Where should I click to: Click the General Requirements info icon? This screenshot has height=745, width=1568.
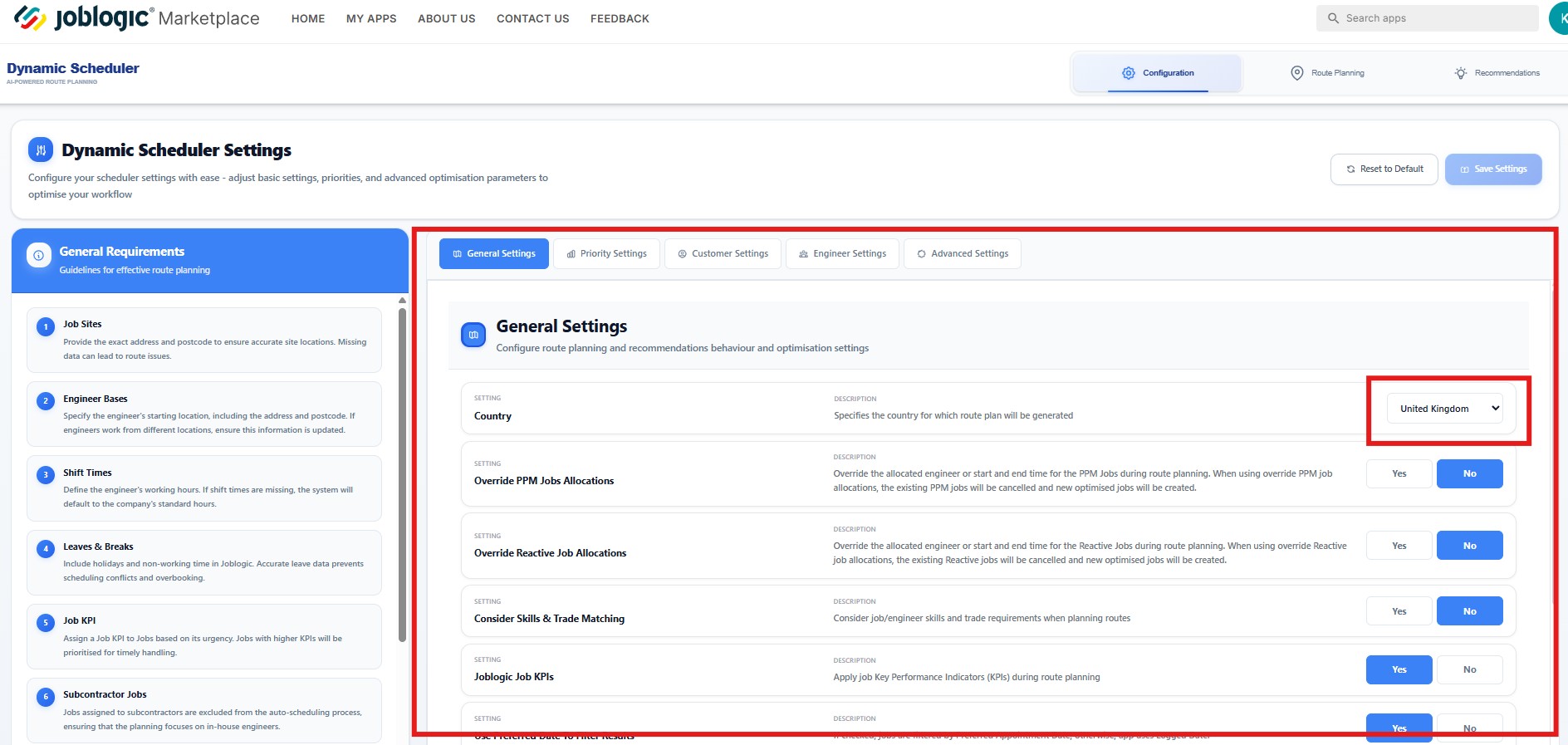pyautogui.click(x=39, y=256)
